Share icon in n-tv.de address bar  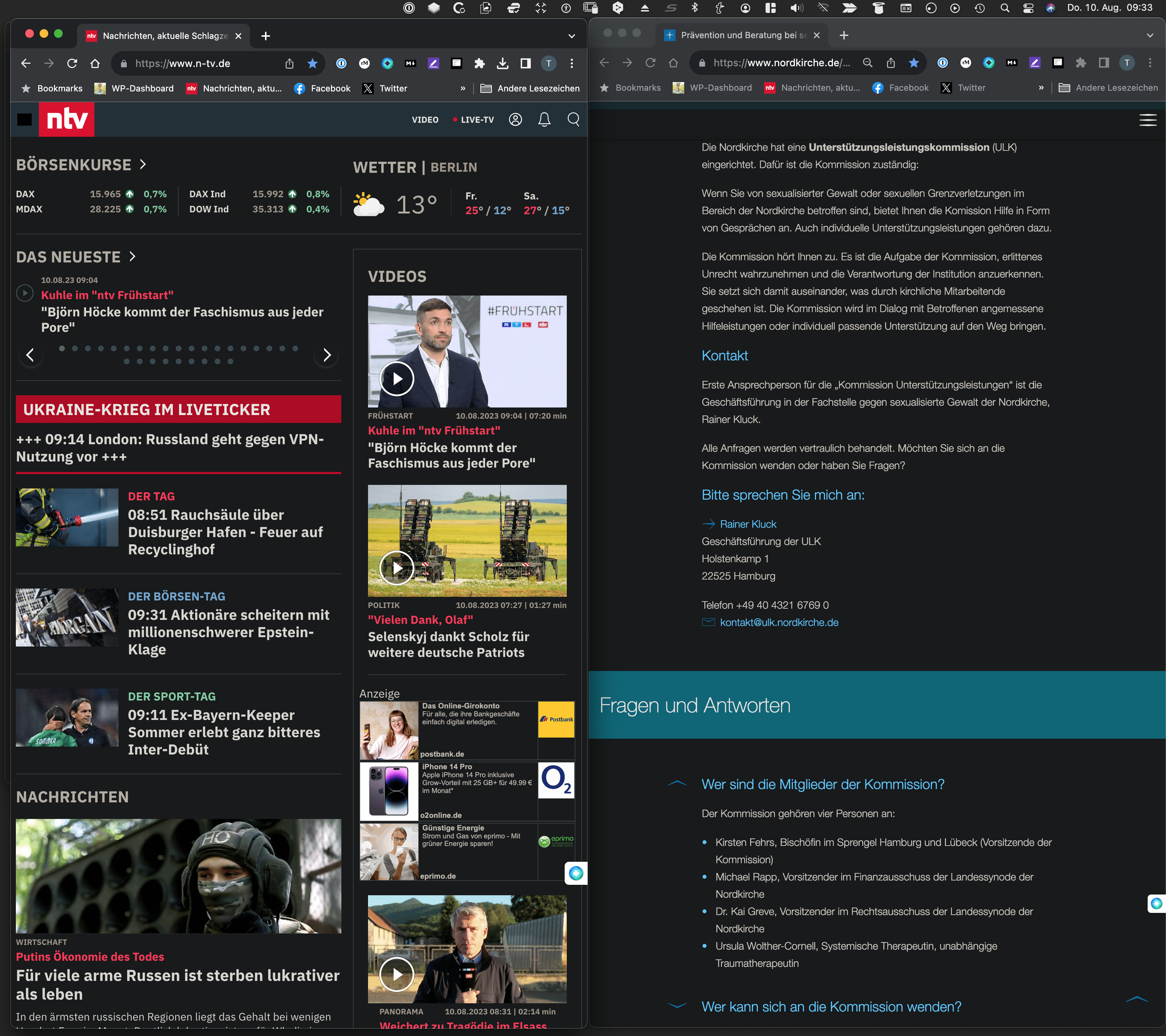click(x=289, y=63)
